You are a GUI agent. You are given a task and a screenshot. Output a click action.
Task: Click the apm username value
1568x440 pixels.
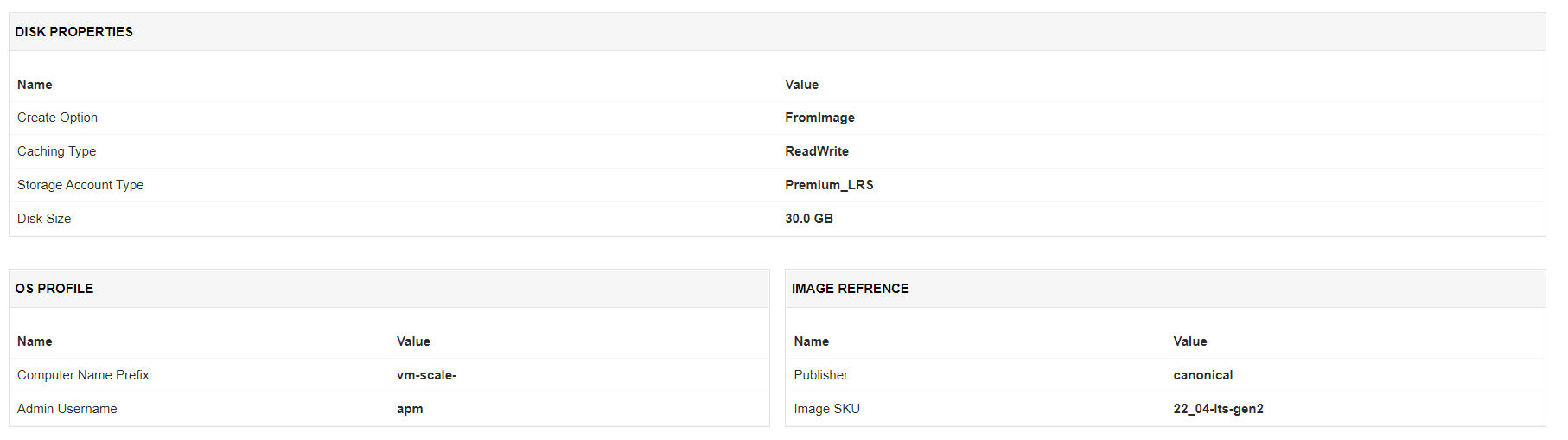click(410, 409)
